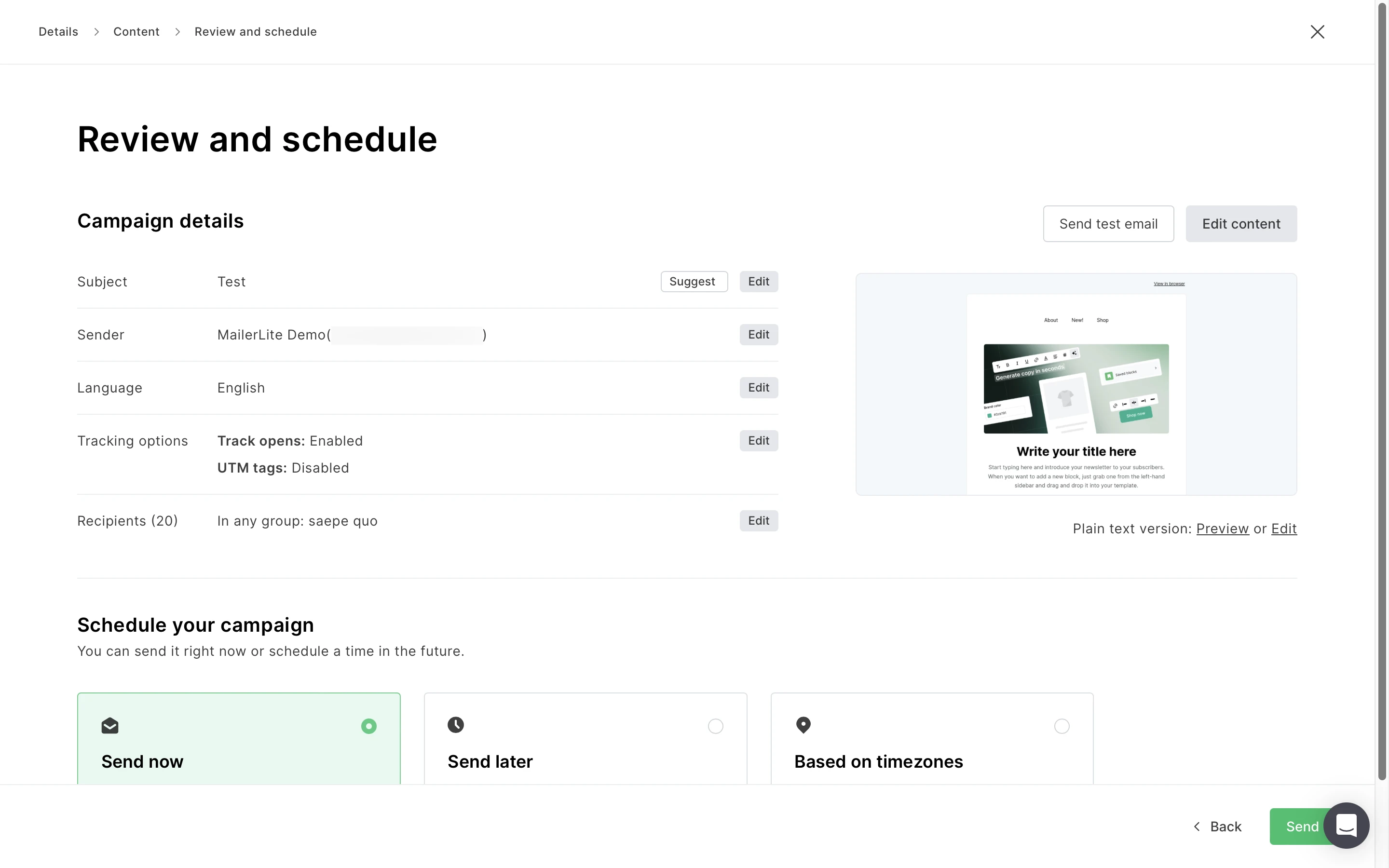Edit the Recipients group selection
Viewport: 1389px width, 868px height.
(x=758, y=521)
